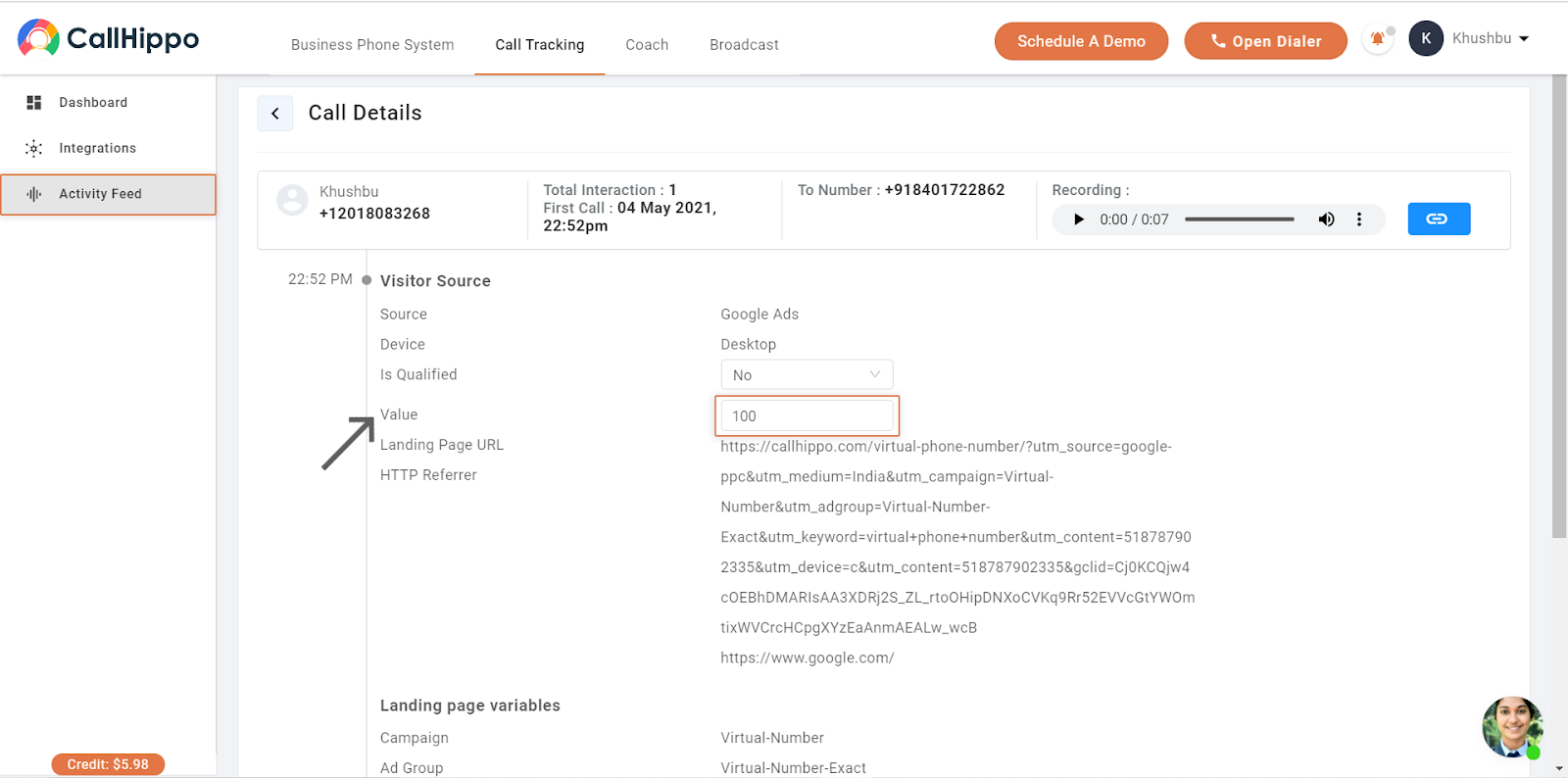The image size is (1568, 778).
Task: Seek on the recording progress bar
Action: point(1240,219)
